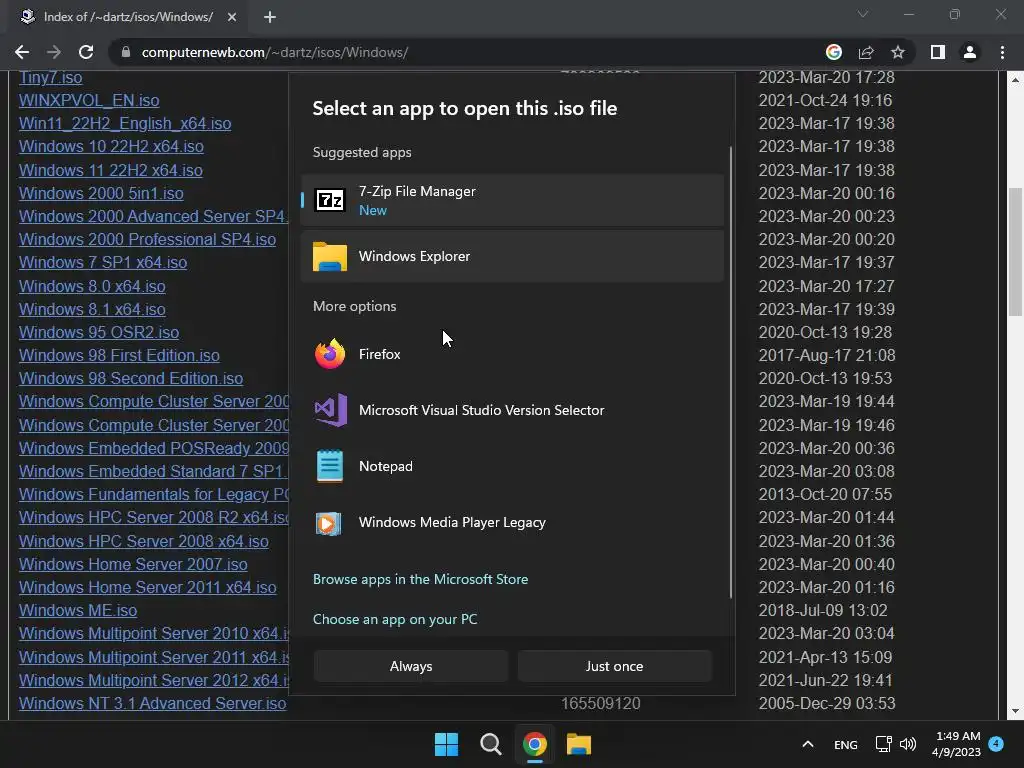Click the page vertical scrollbar thumb
Image resolution: width=1024 pixels, height=768 pixels.
[1015, 251]
